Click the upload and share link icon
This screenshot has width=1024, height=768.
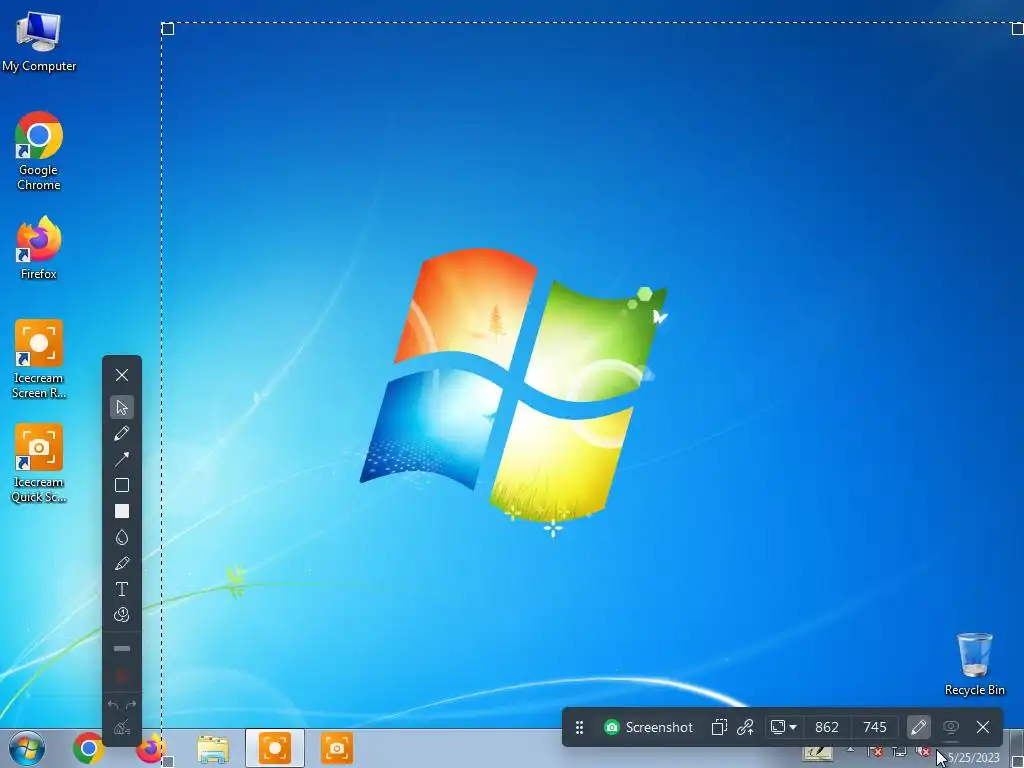(745, 728)
